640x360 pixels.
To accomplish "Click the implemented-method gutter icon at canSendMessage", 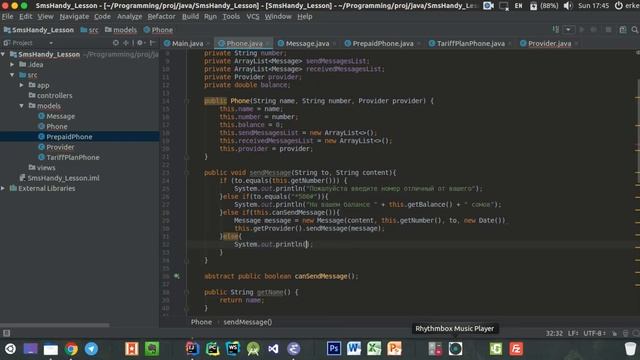I will [x=177, y=276].
